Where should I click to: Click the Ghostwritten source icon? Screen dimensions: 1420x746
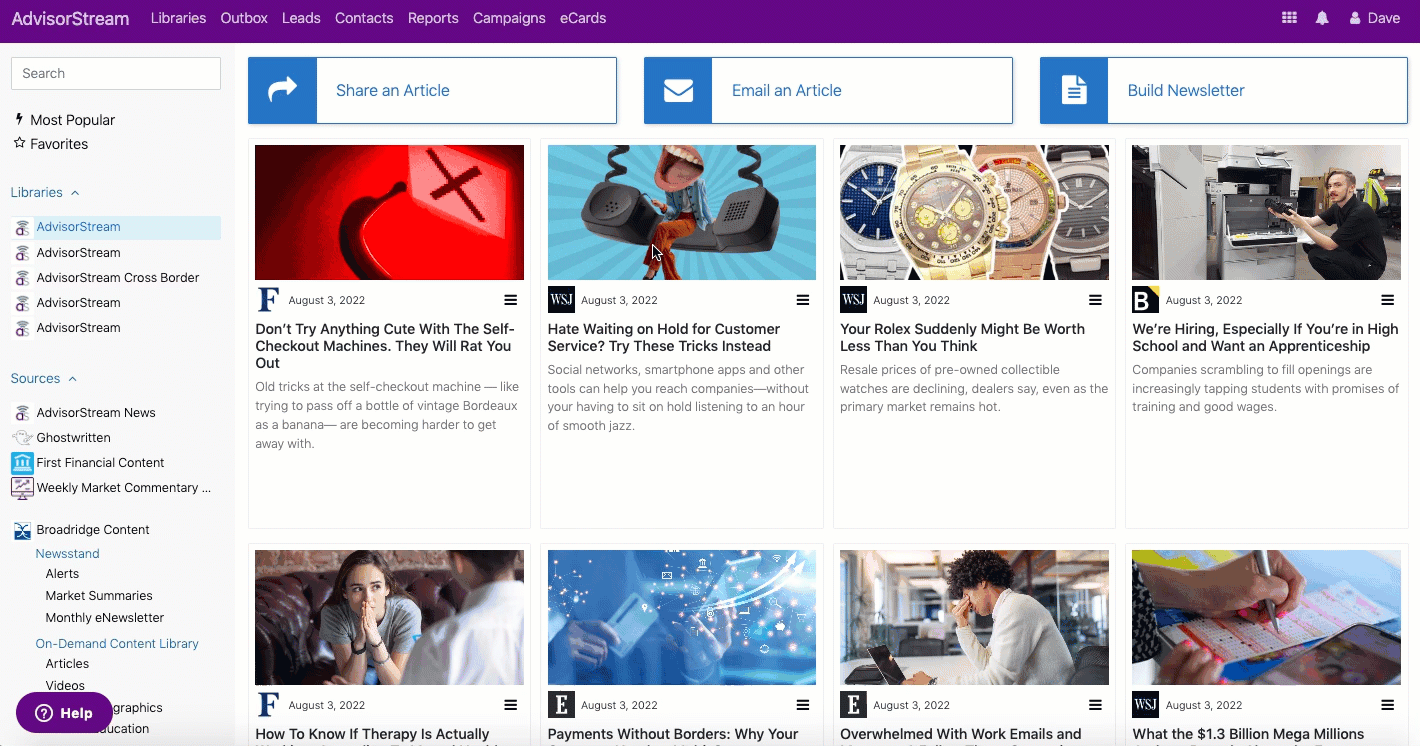coord(22,438)
